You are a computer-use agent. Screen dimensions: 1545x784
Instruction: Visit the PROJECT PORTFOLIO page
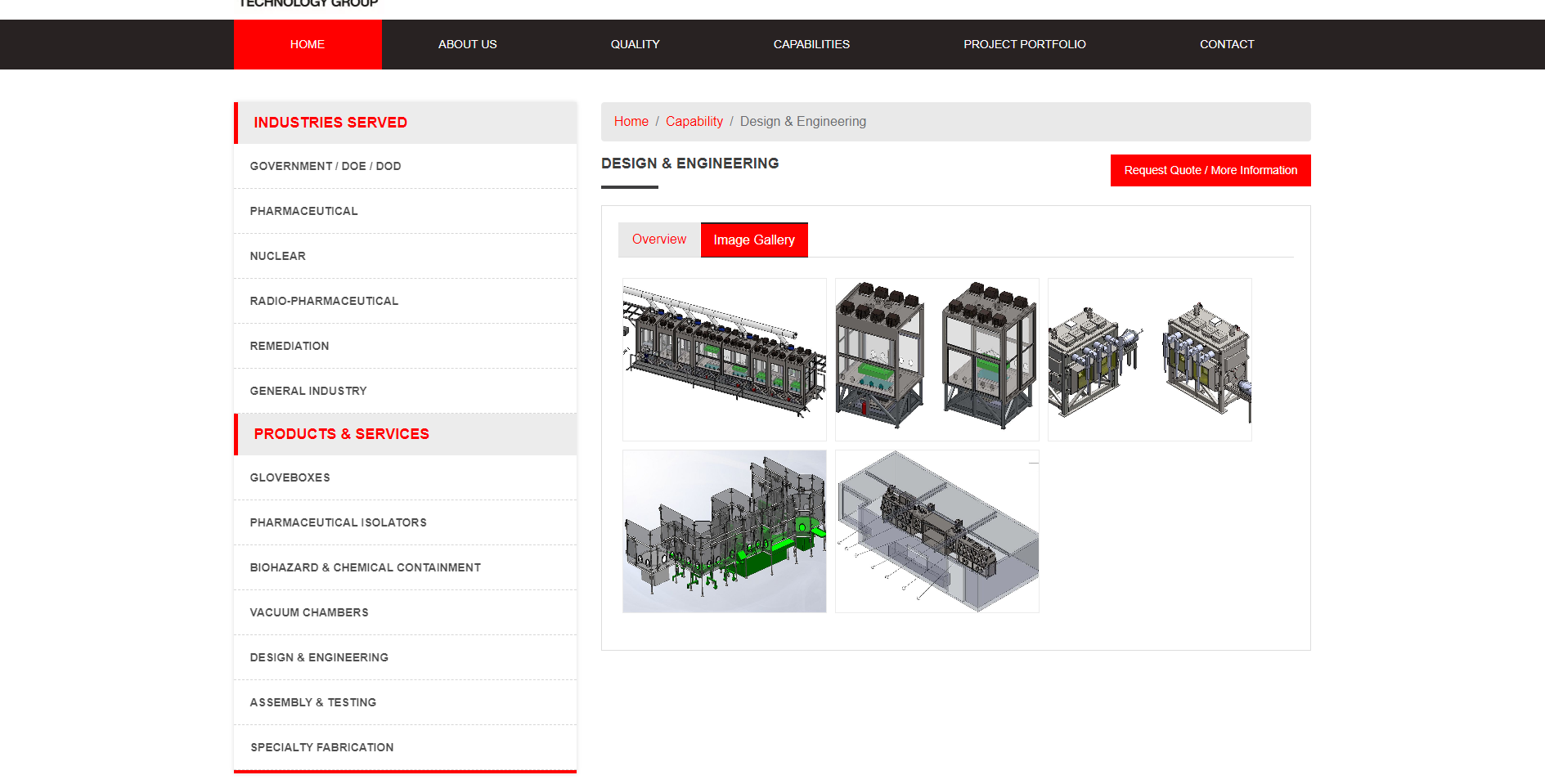(1024, 44)
